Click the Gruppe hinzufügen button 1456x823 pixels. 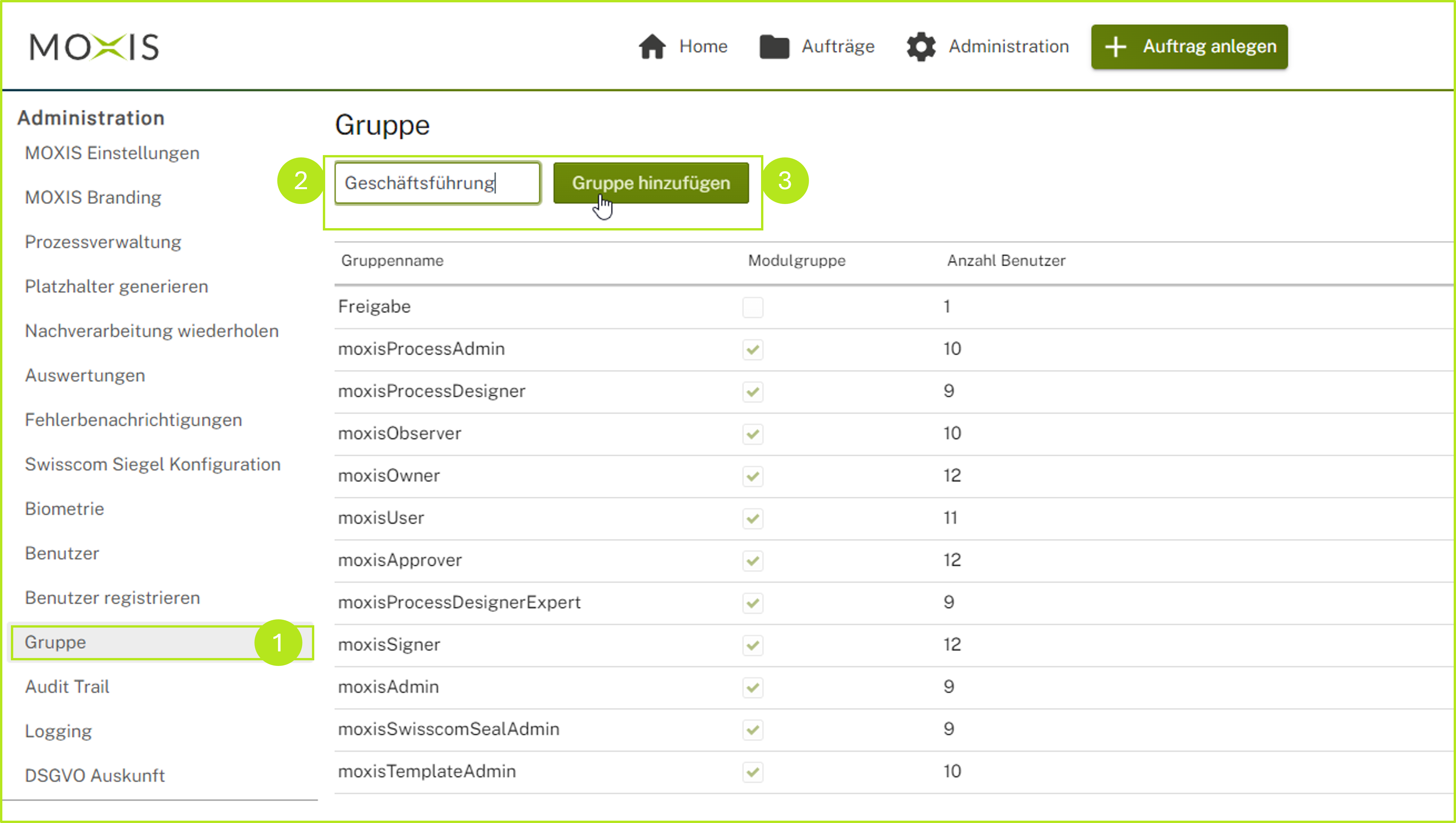click(651, 183)
